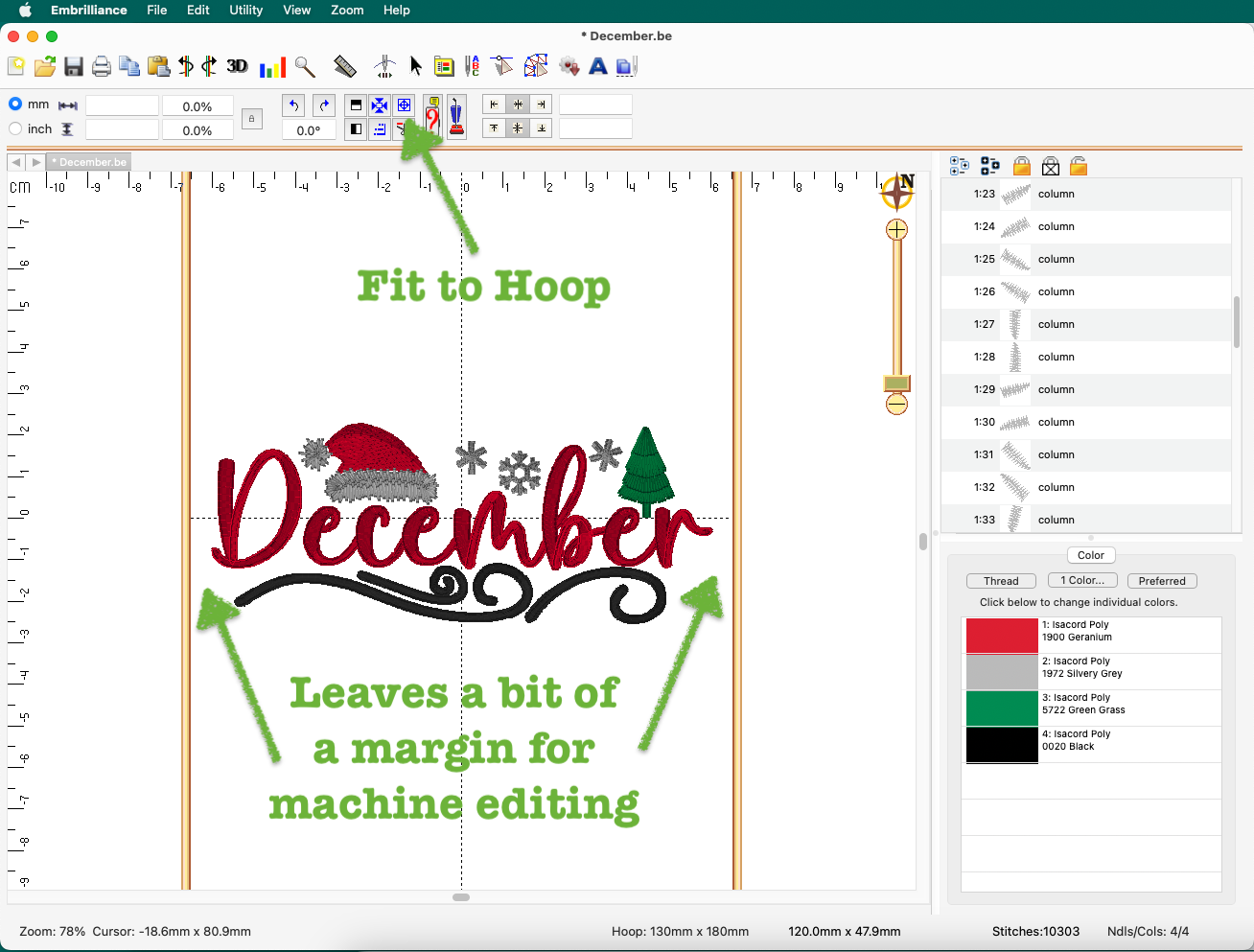
Task: Click the print icon in toolbar
Action: coord(102,66)
